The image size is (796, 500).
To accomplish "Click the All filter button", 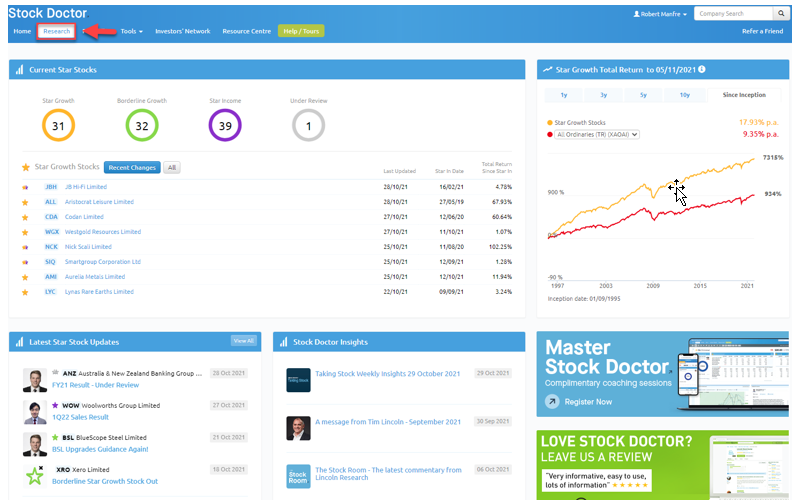I will tap(172, 168).
